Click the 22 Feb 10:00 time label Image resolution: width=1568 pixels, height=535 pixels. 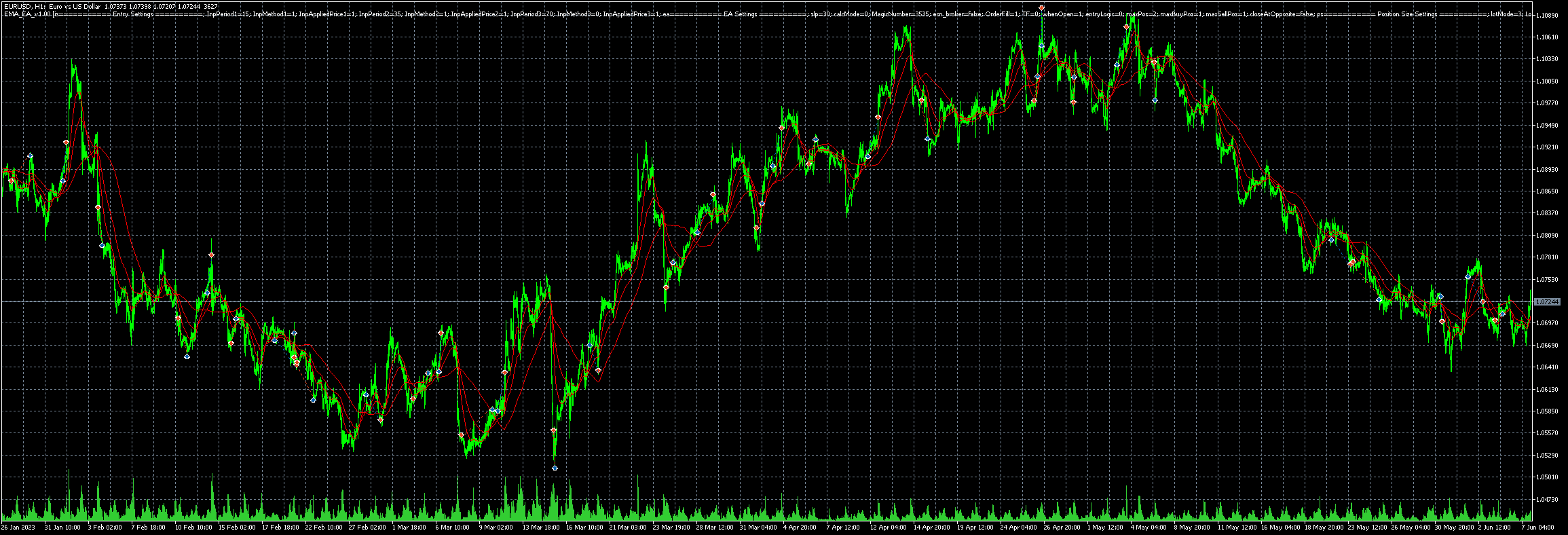[323, 528]
